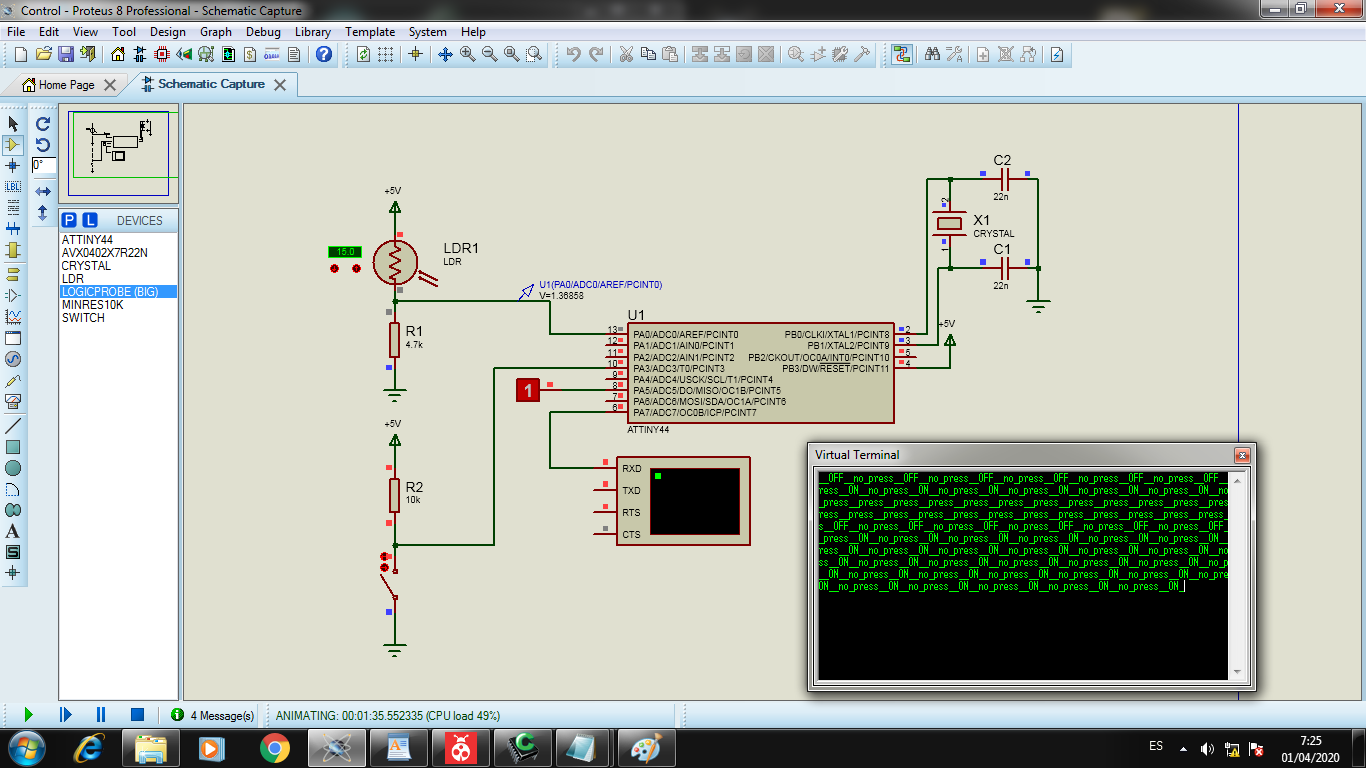Open the Debug menu
This screenshot has width=1366, height=768.
263,32
